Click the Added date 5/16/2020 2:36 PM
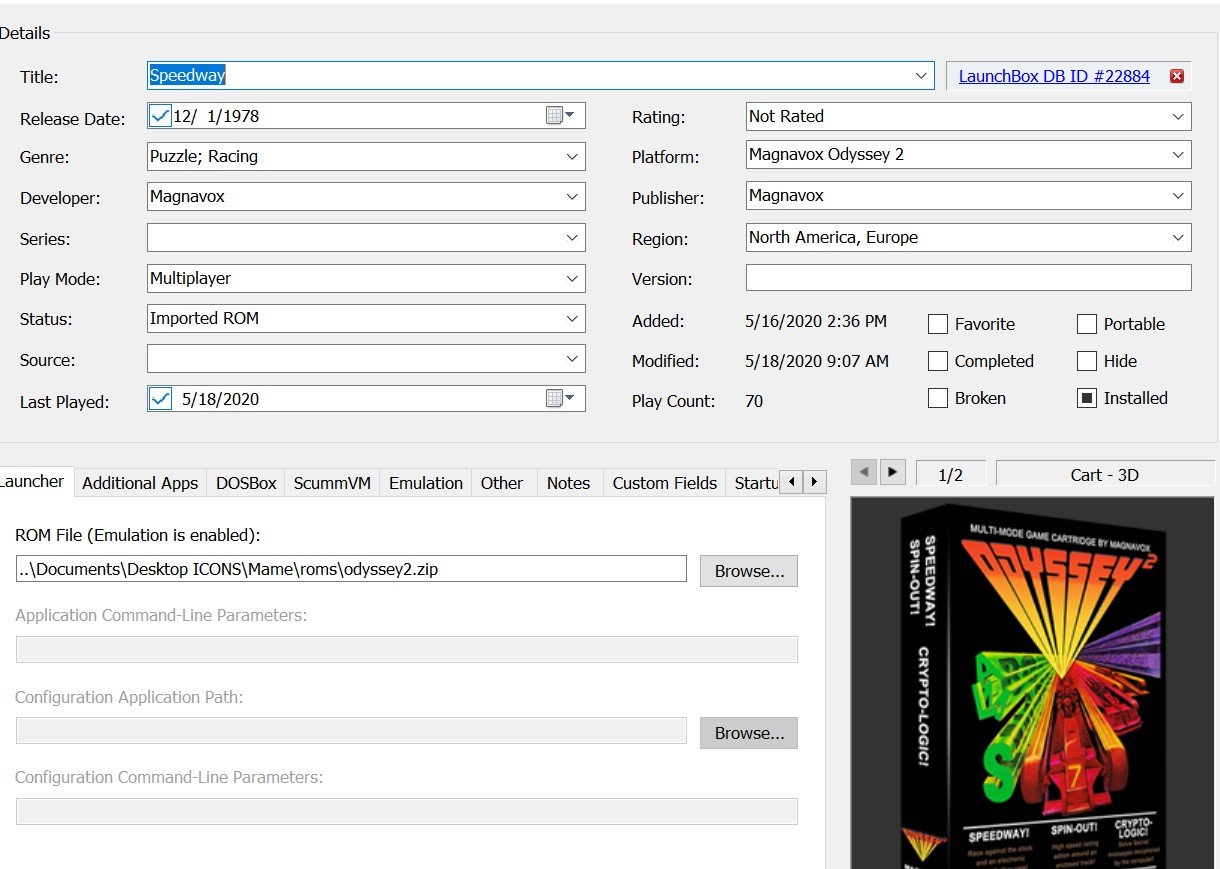 [x=816, y=321]
